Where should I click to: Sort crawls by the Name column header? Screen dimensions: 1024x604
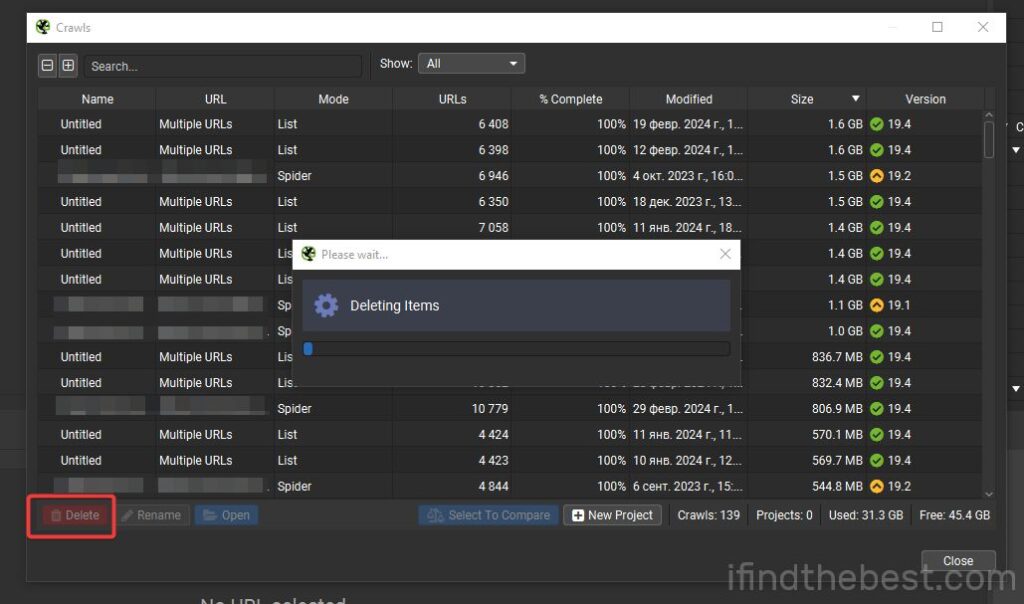point(97,98)
